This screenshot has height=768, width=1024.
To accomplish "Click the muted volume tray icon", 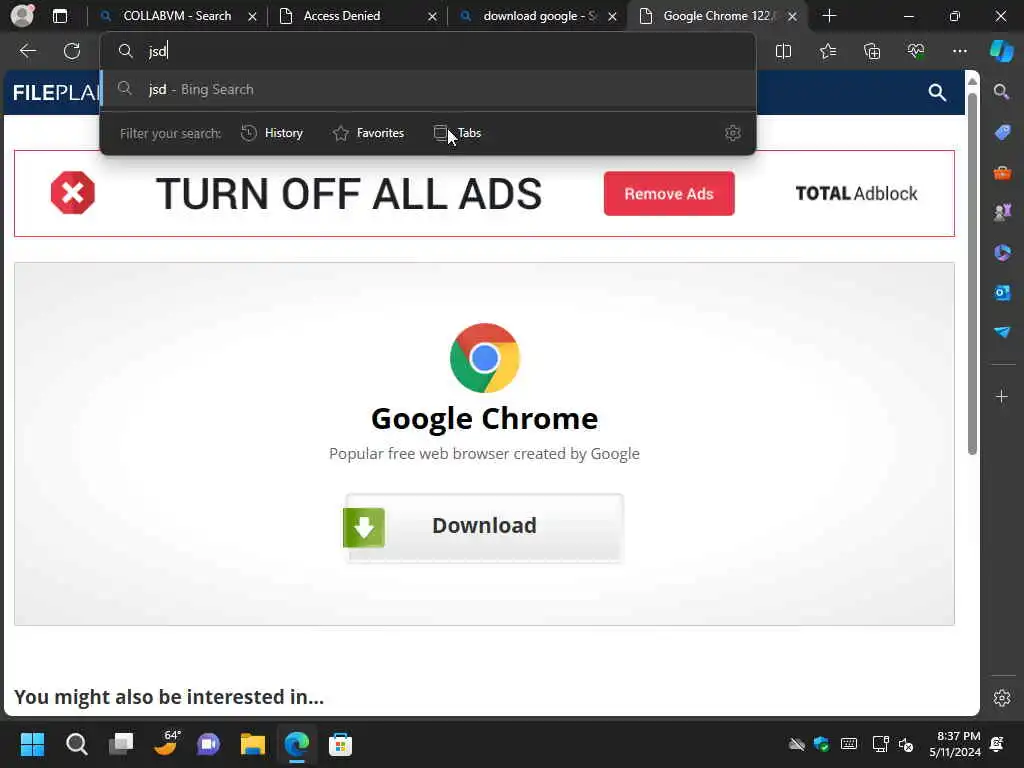I will (x=906, y=744).
